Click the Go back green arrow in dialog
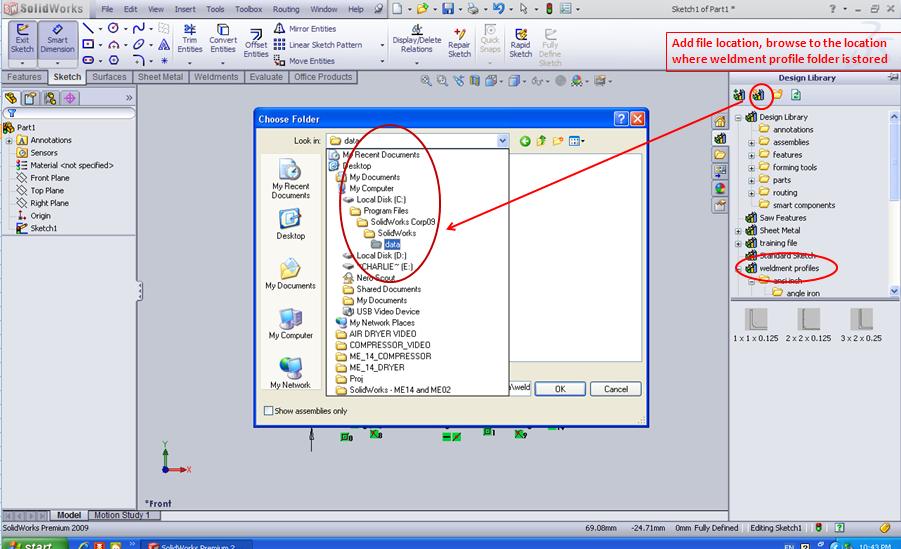The image size is (901, 549). [x=525, y=141]
